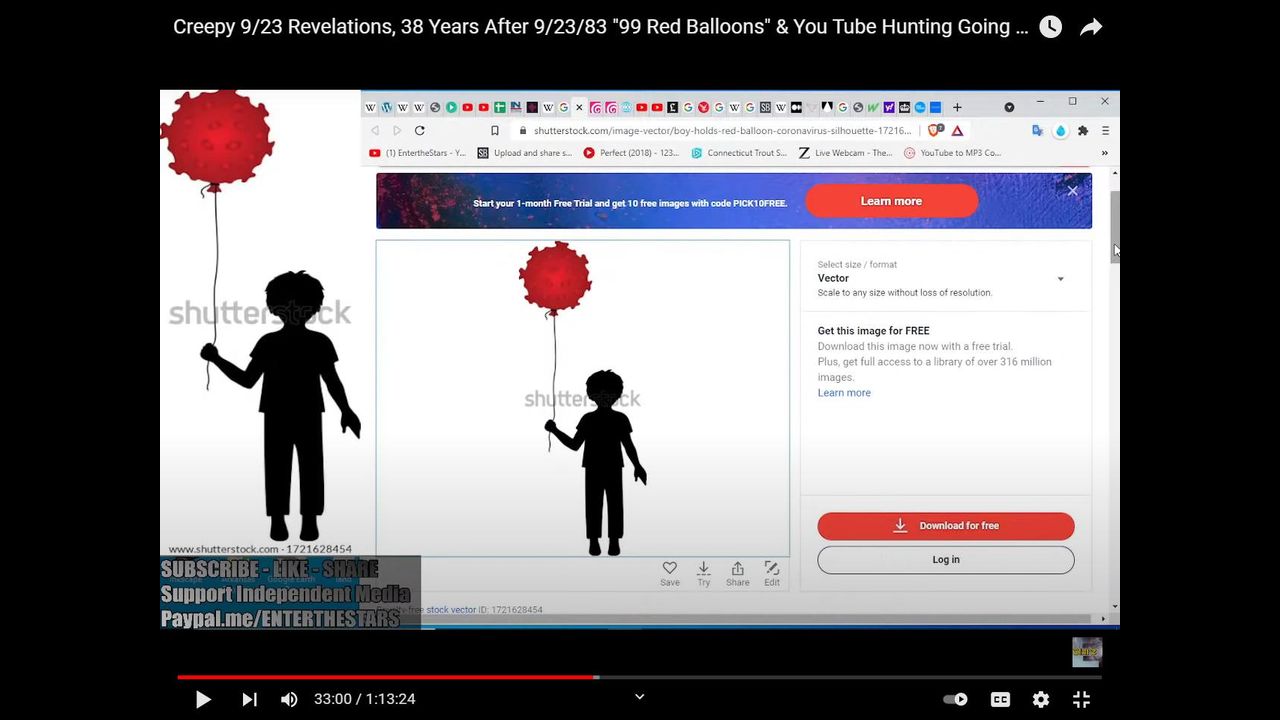Skip to the next video
This screenshot has width=1280, height=720.
(249, 700)
